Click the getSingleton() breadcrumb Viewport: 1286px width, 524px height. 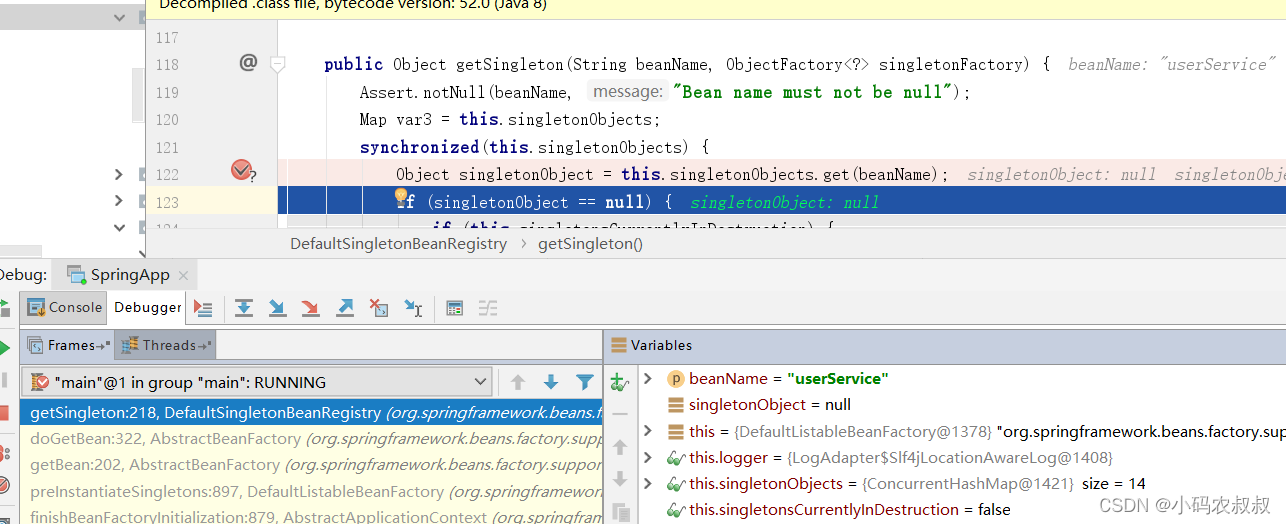(590, 243)
